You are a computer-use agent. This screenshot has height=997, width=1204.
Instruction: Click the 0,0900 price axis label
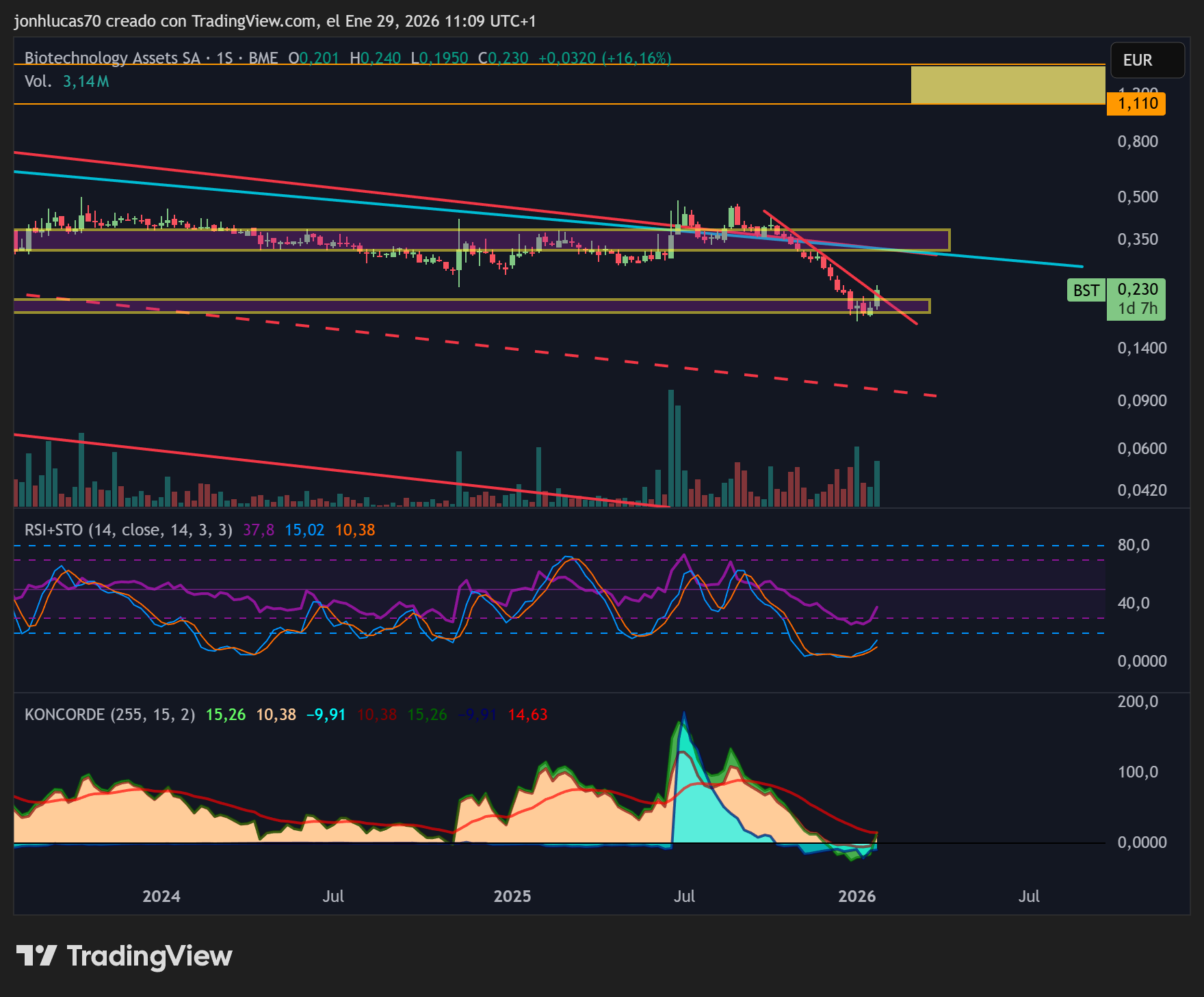(x=1142, y=401)
